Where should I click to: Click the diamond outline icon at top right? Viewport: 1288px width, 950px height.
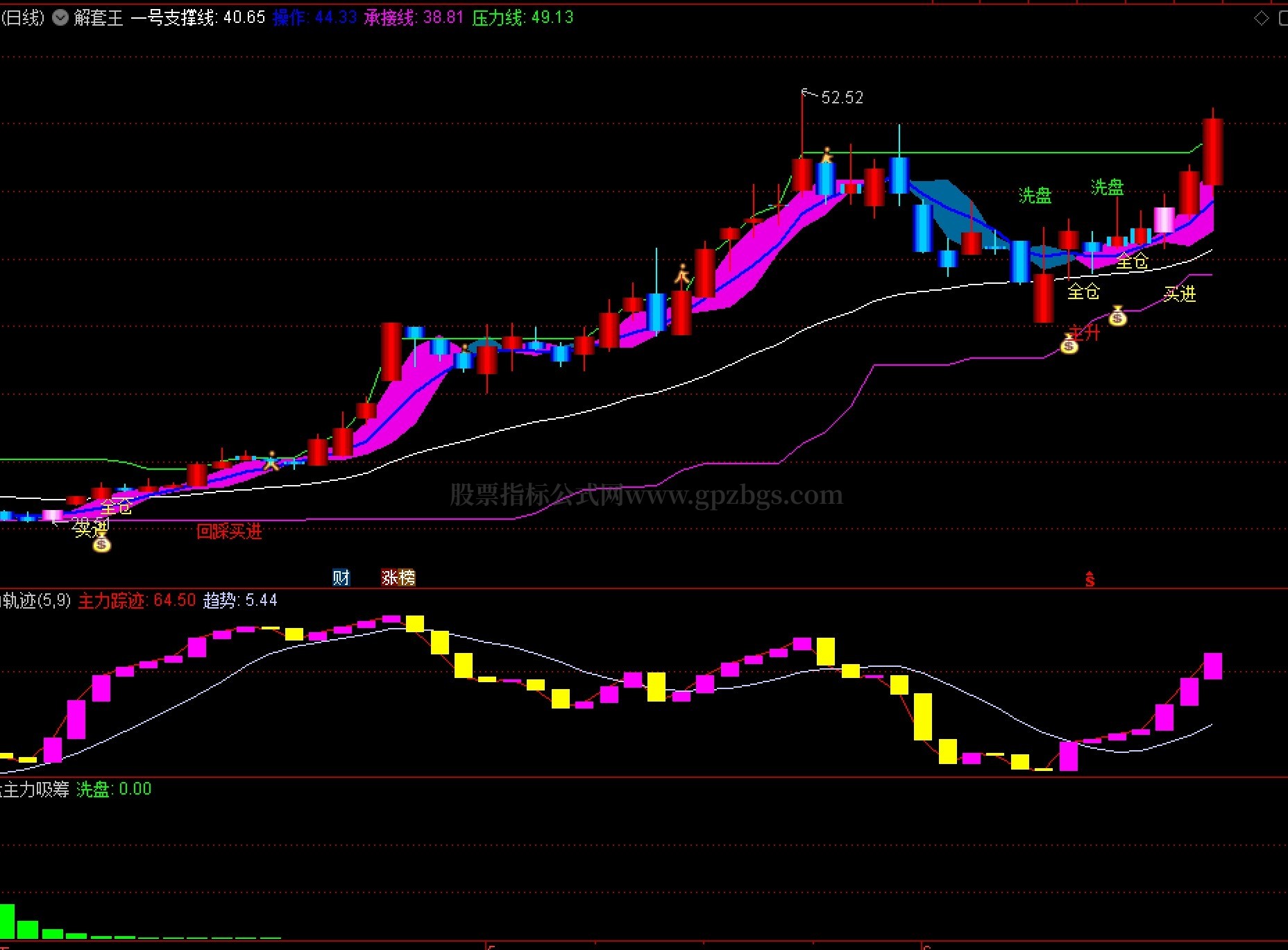(x=1262, y=19)
